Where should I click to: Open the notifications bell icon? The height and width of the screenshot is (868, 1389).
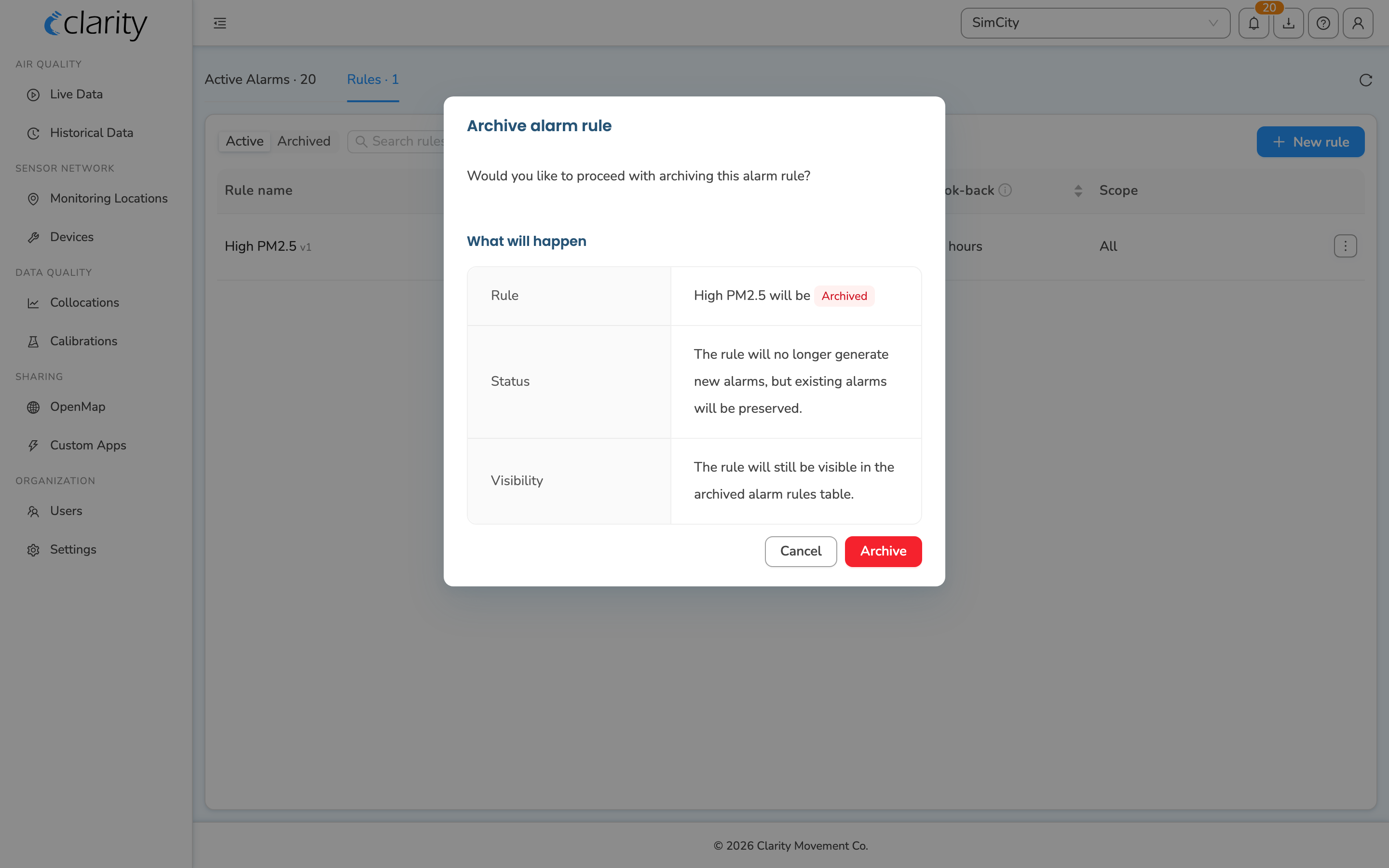(1253, 23)
